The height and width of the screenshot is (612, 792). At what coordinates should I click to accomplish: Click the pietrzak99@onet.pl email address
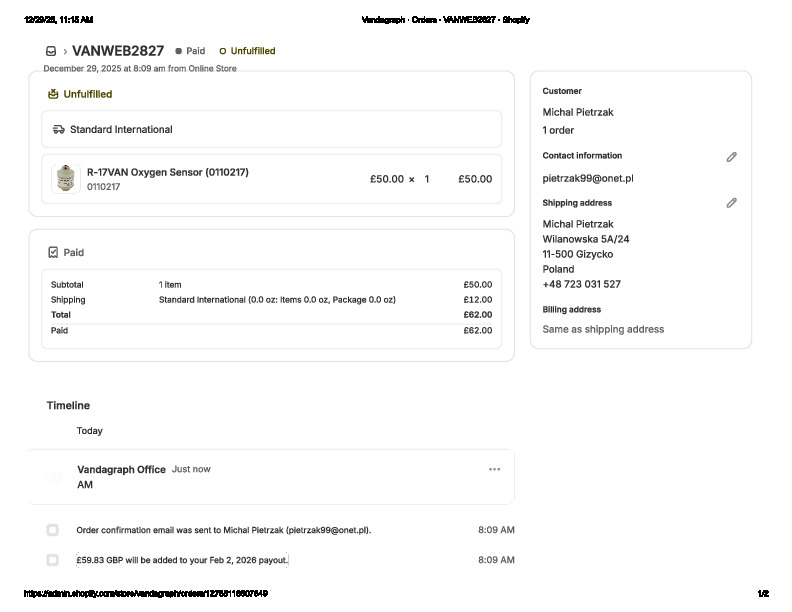click(x=588, y=179)
